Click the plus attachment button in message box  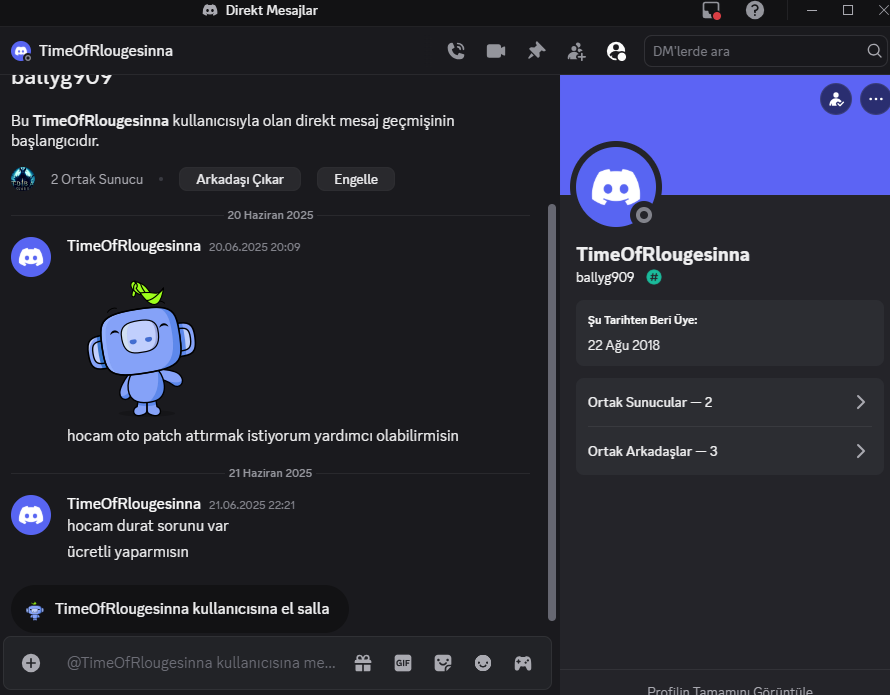tap(31, 663)
